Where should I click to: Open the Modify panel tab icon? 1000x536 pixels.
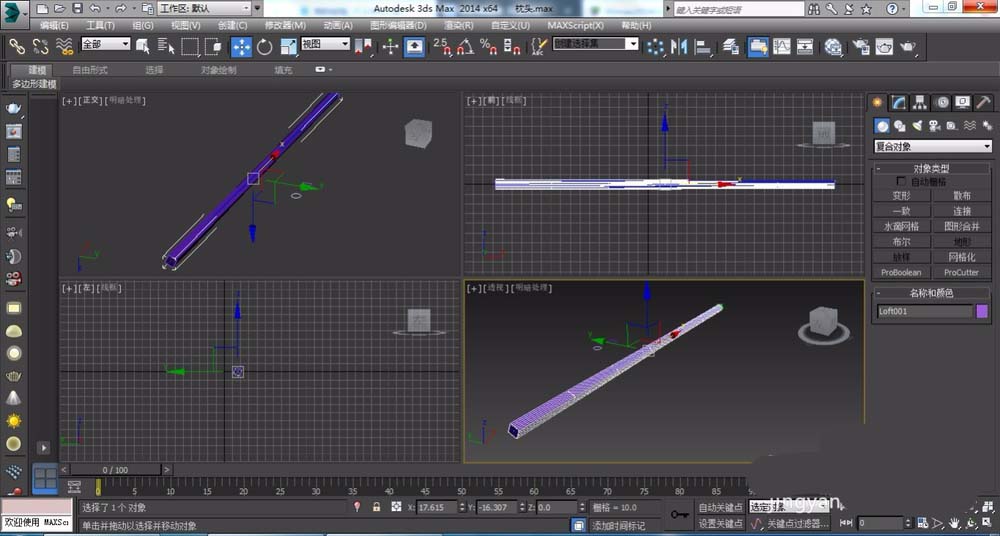(x=899, y=103)
